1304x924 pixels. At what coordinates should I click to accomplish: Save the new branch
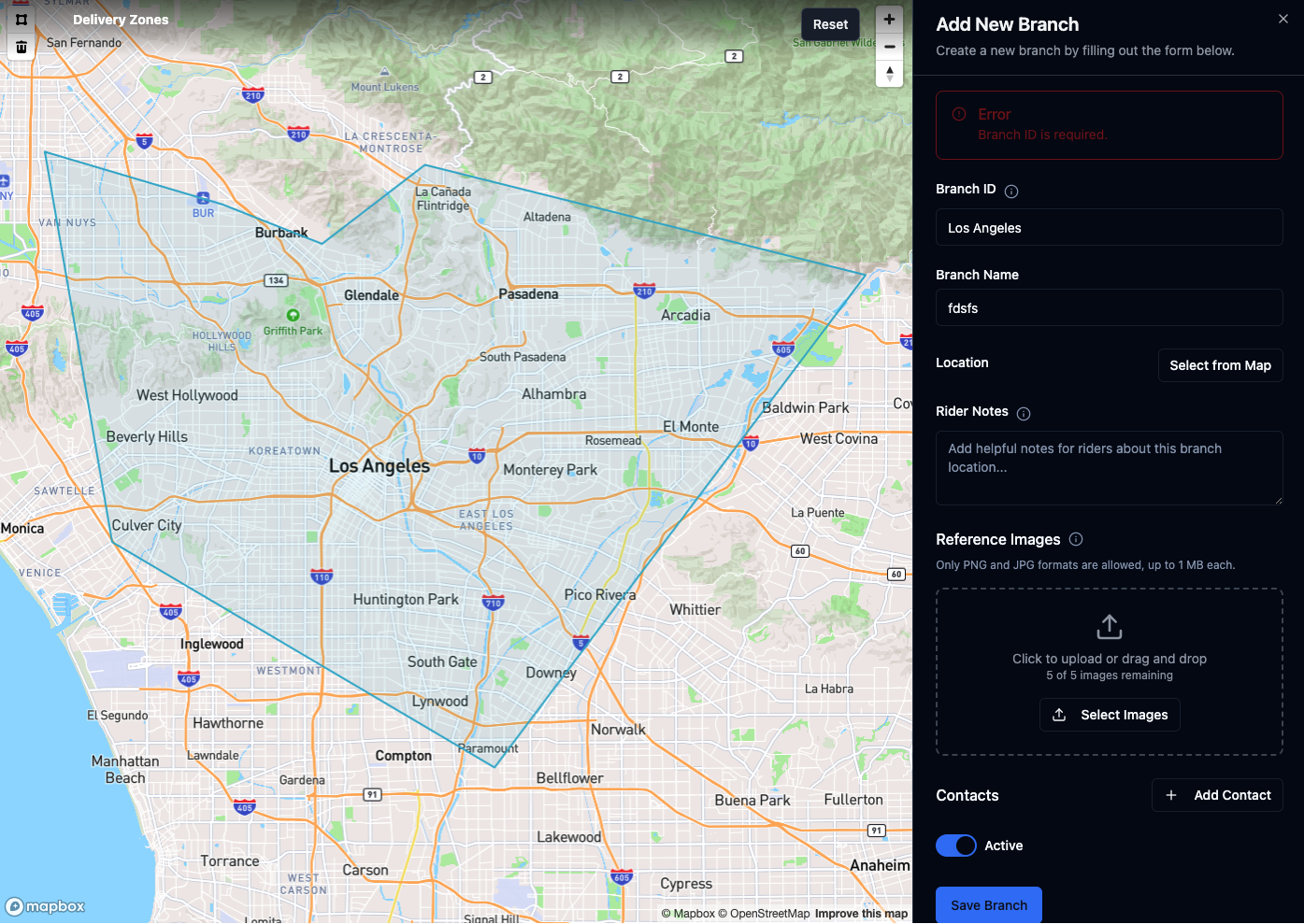988,904
